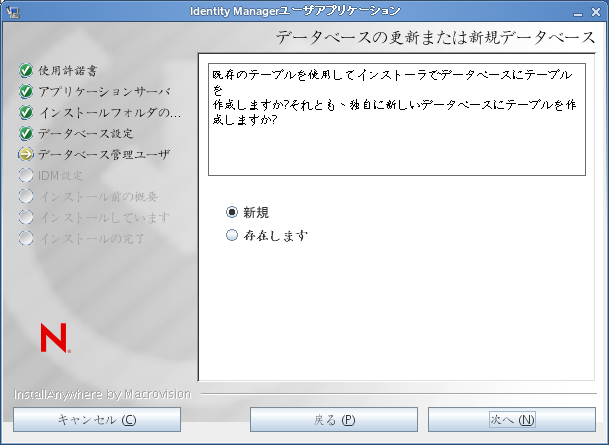Click the キャンセル (C) button
Screen dimensions: 609x445
(x=97, y=419)
